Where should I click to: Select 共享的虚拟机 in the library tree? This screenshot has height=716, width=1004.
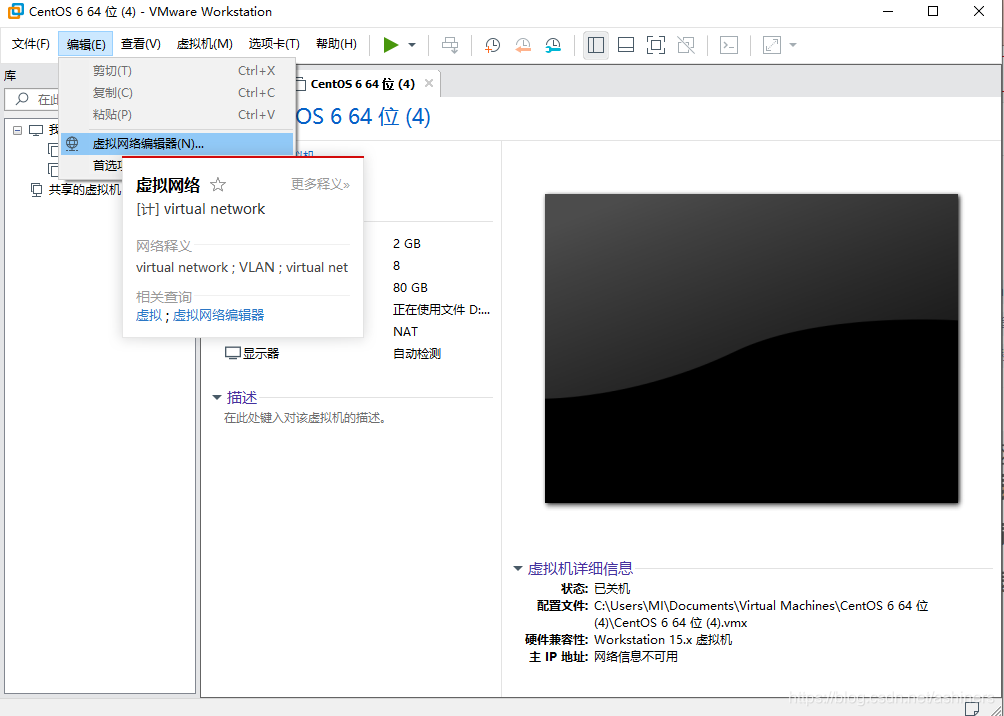pos(85,190)
